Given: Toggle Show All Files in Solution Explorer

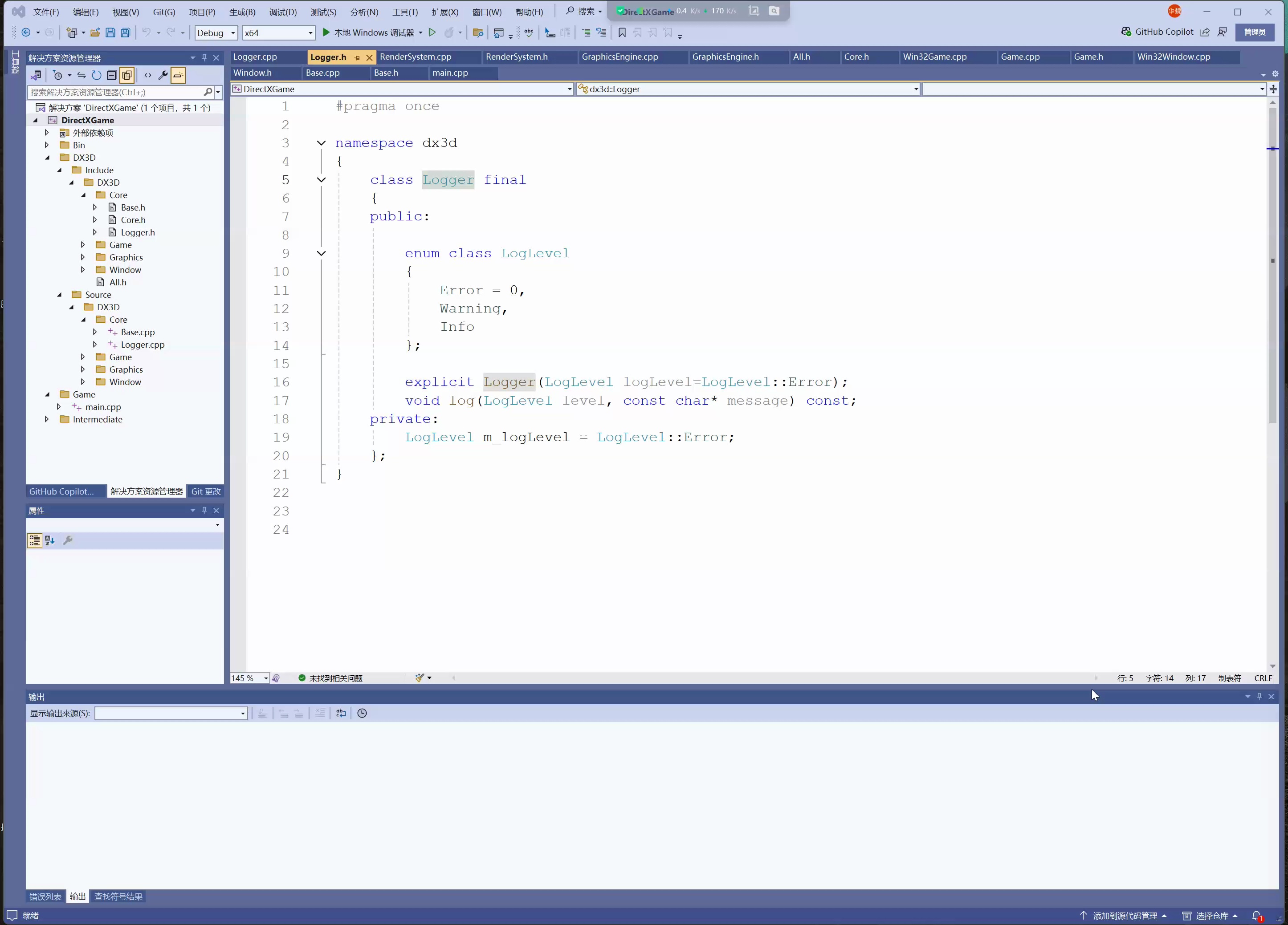Looking at the screenshot, I should coord(127,75).
